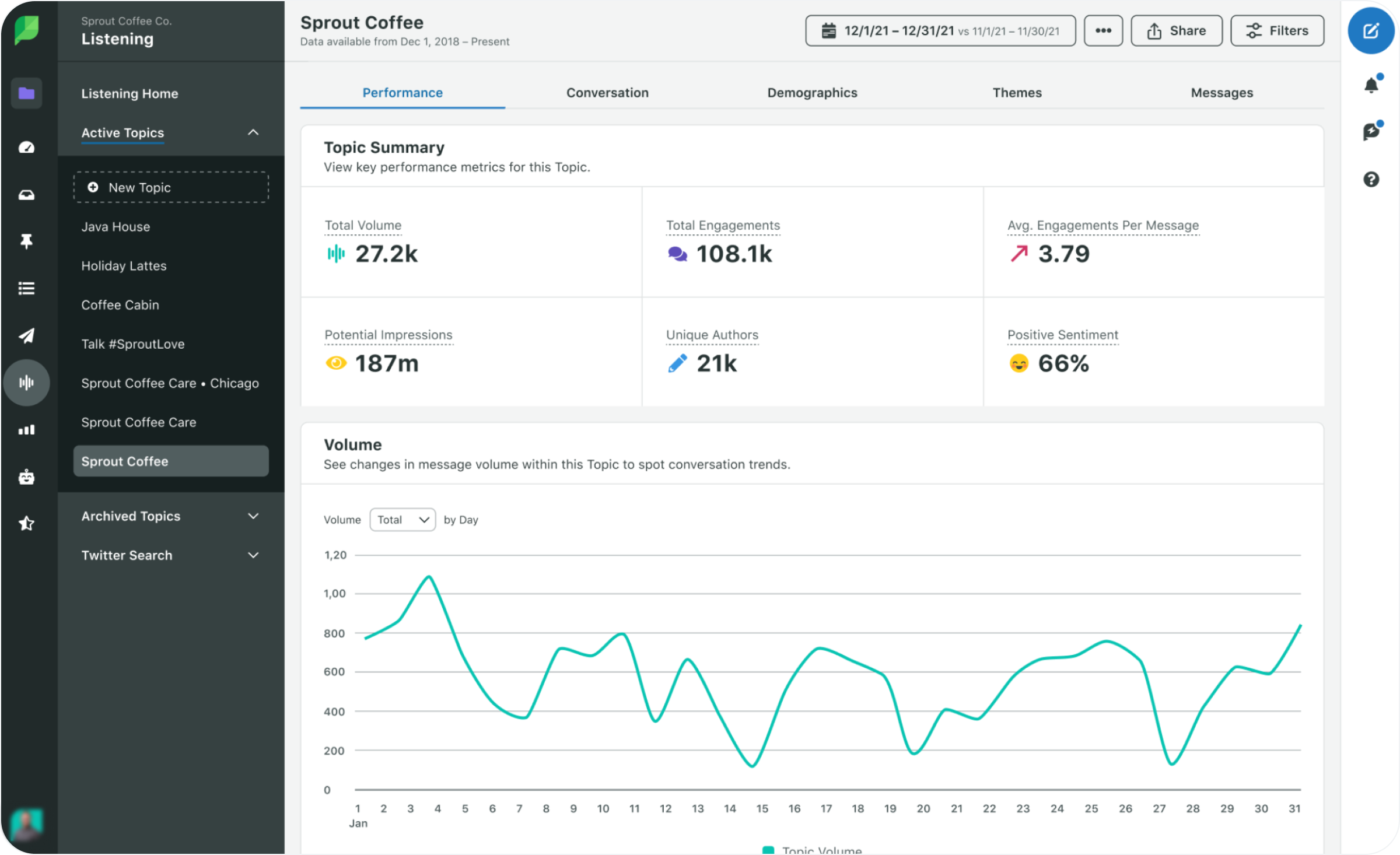The image size is (1400, 855).
Task: Select the Listening waveform icon
Action: [x=26, y=383]
